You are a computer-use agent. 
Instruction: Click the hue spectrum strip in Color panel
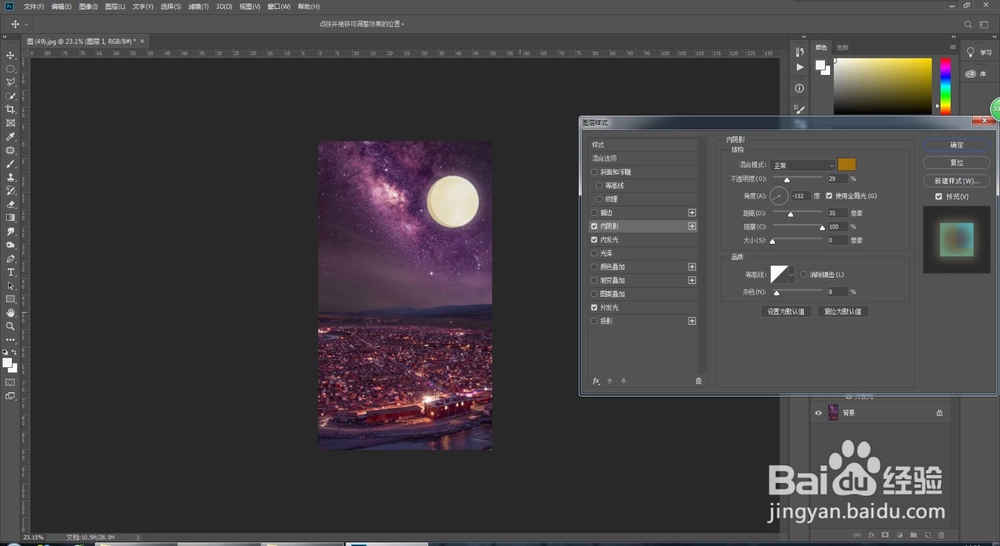coord(946,87)
